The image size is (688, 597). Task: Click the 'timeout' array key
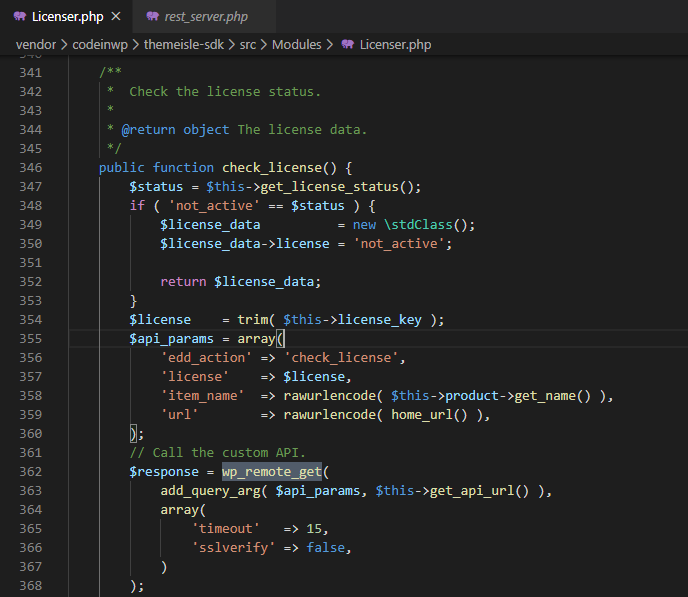[x=226, y=529]
